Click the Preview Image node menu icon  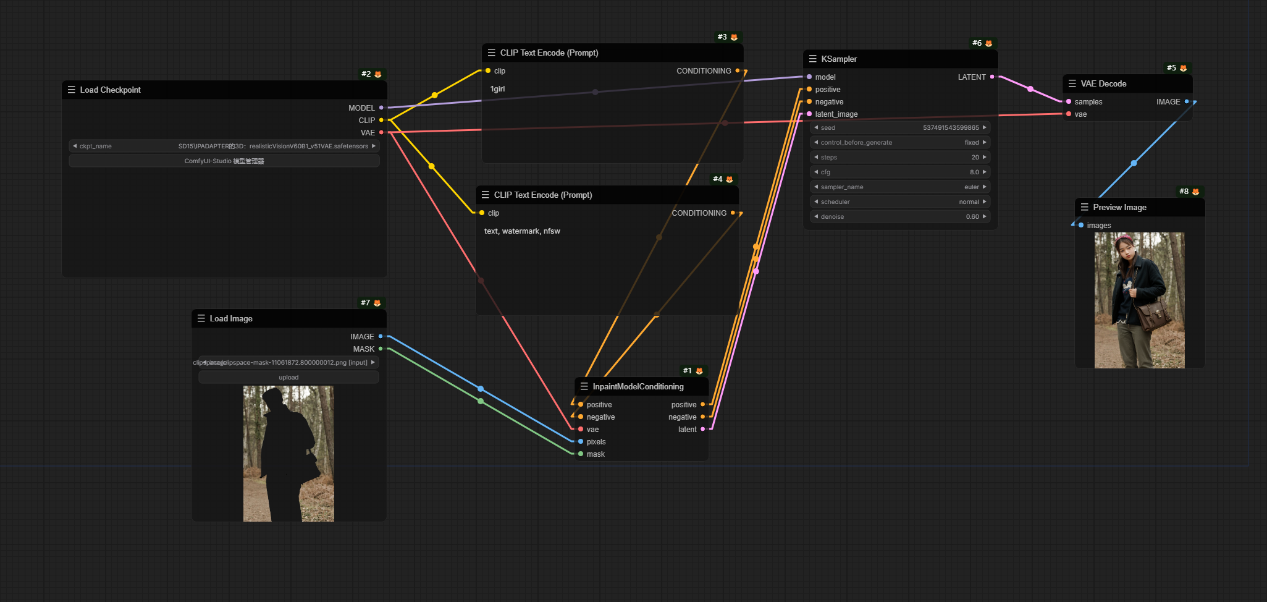pyautogui.click(x=1084, y=207)
